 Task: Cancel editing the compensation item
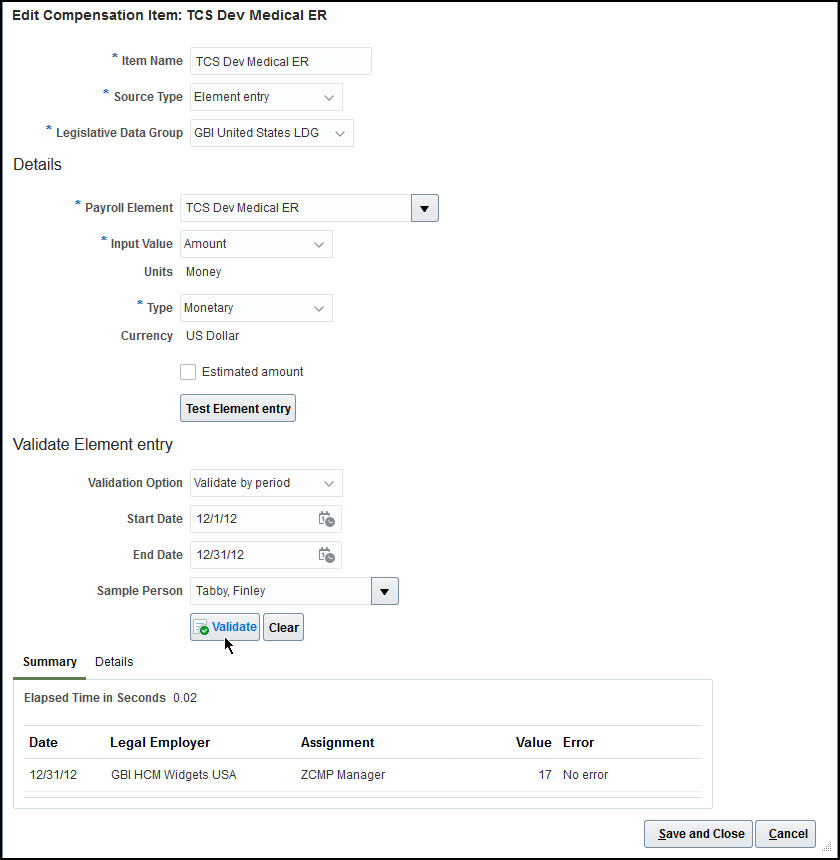(x=786, y=834)
